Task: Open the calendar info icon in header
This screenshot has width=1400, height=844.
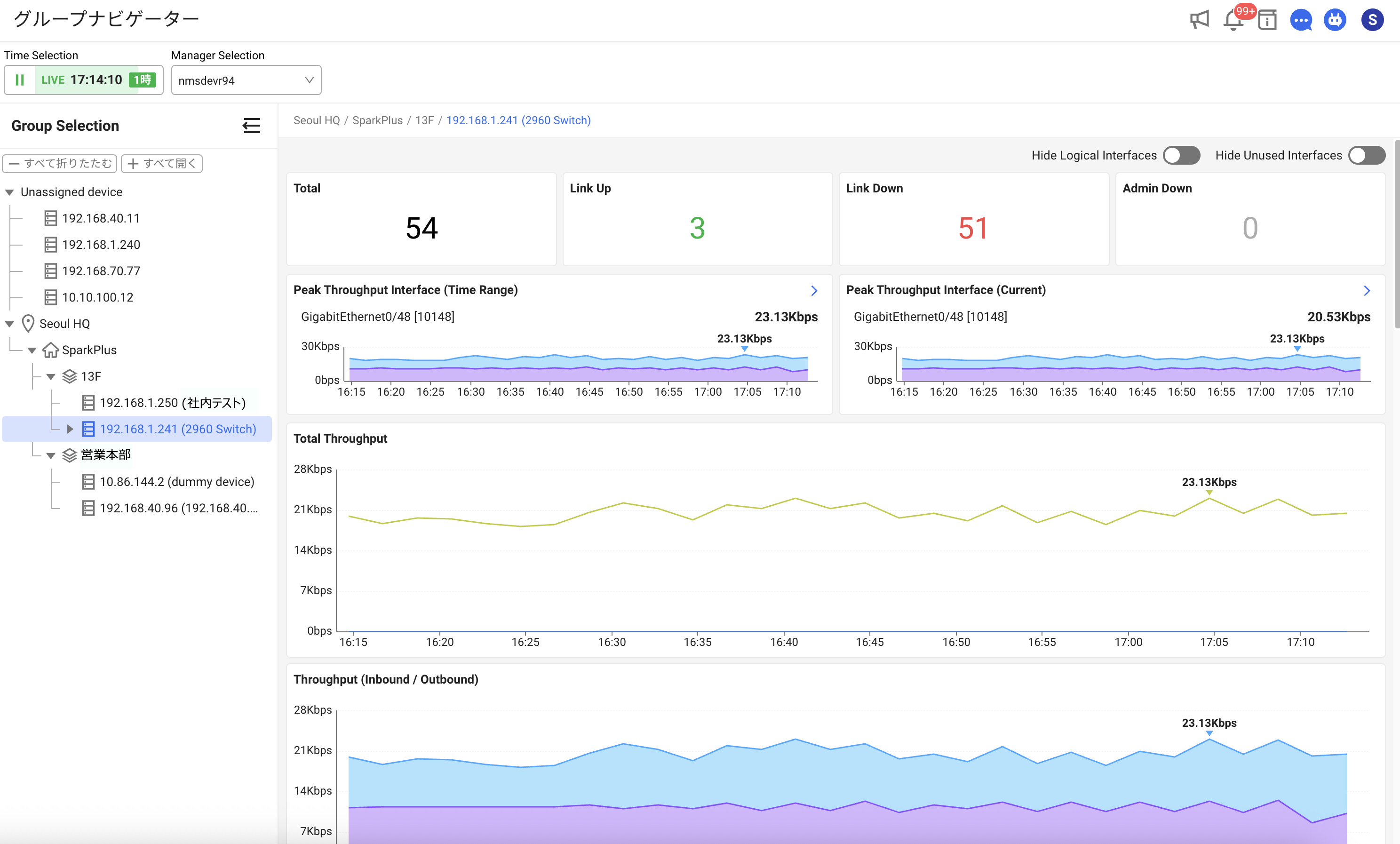Action: coord(1267,20)
